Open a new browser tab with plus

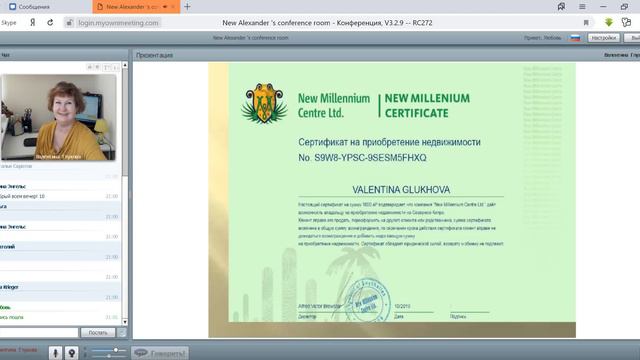[187, 7]
